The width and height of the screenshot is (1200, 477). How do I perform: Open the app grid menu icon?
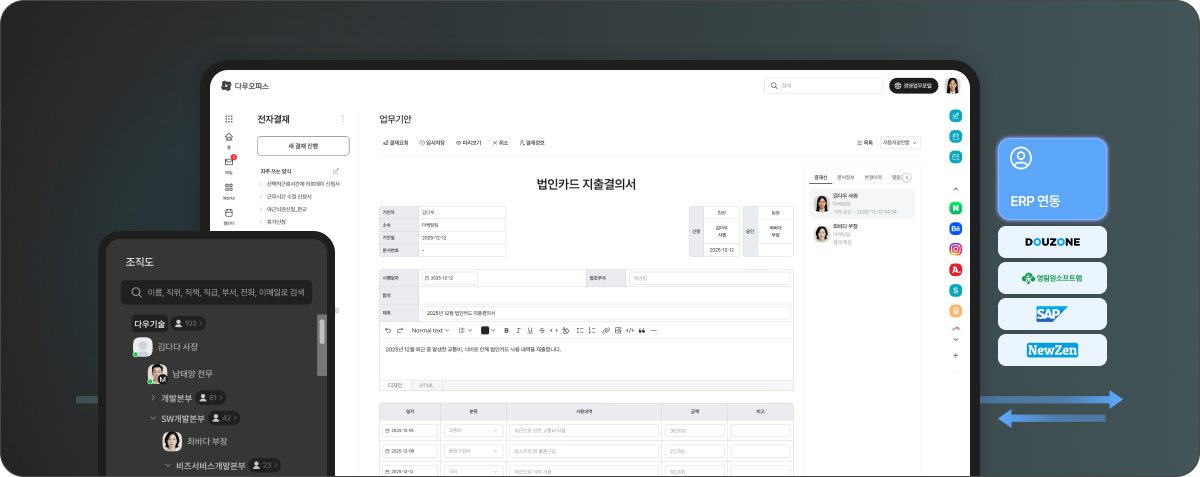[229, 118]
